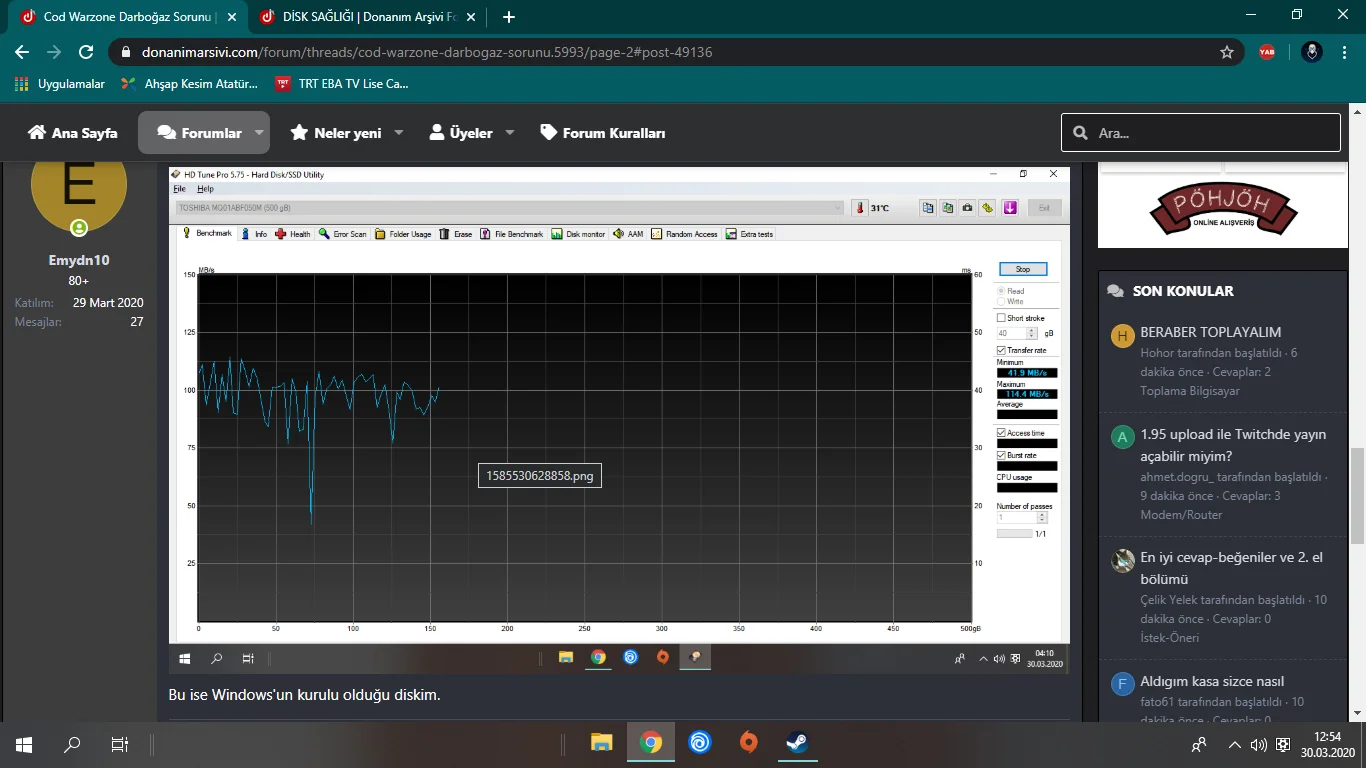Open the TOSHIBA drive dropdown in HD Tune
Image resolution: width=1366 pixels, height=768 pixels.
pos(509,208)
